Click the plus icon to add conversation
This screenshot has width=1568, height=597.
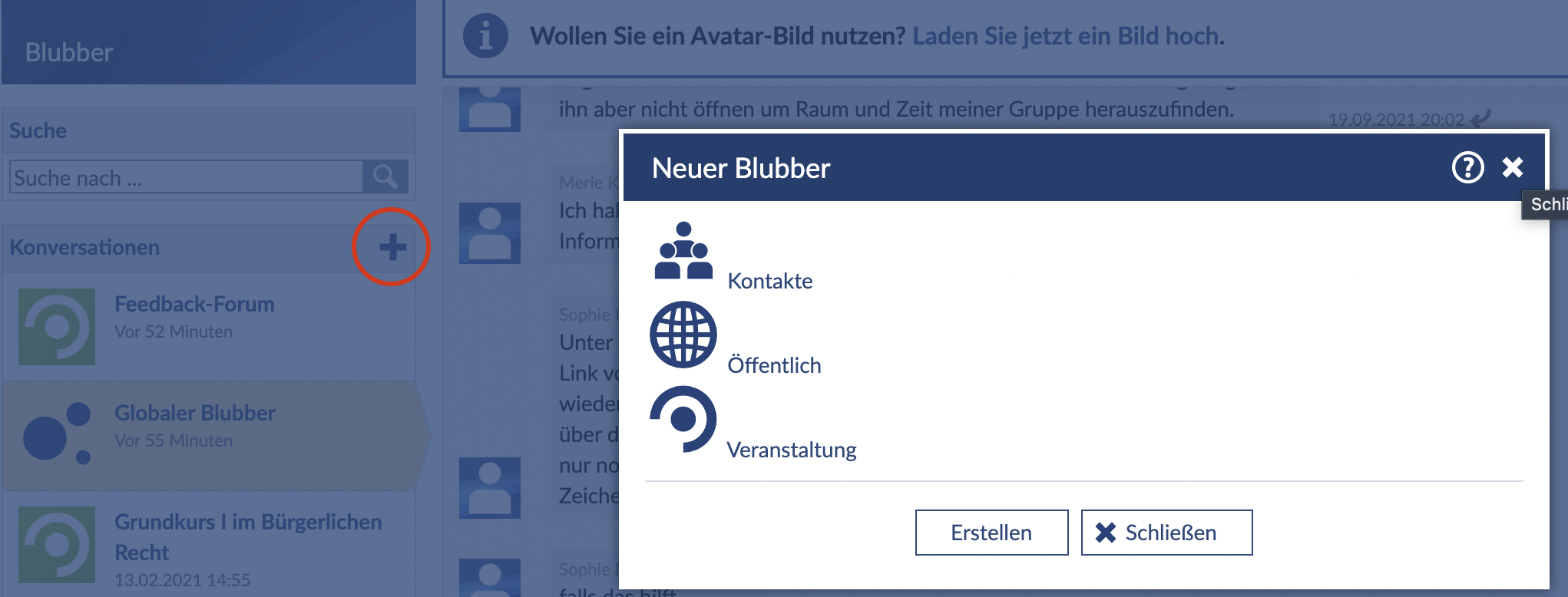(x=392, y=247)
